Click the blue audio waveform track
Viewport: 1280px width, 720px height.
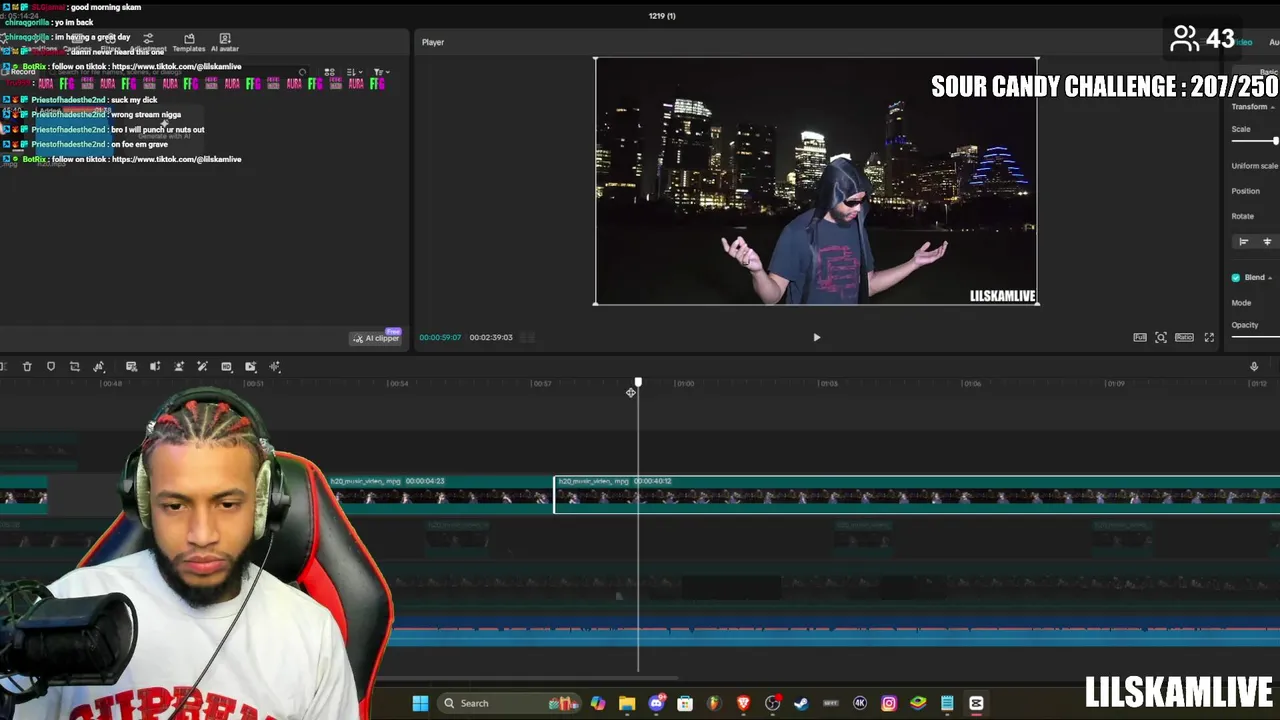835,632
